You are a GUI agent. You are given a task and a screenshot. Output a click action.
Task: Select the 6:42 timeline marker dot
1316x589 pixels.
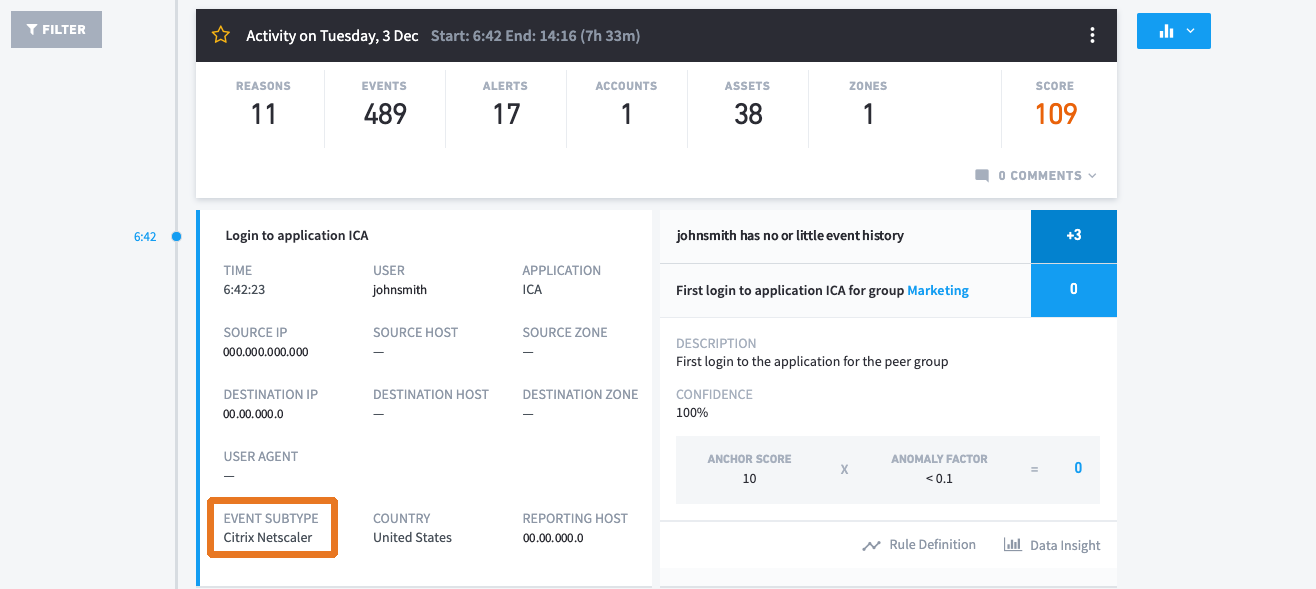[x=176, y=237]
